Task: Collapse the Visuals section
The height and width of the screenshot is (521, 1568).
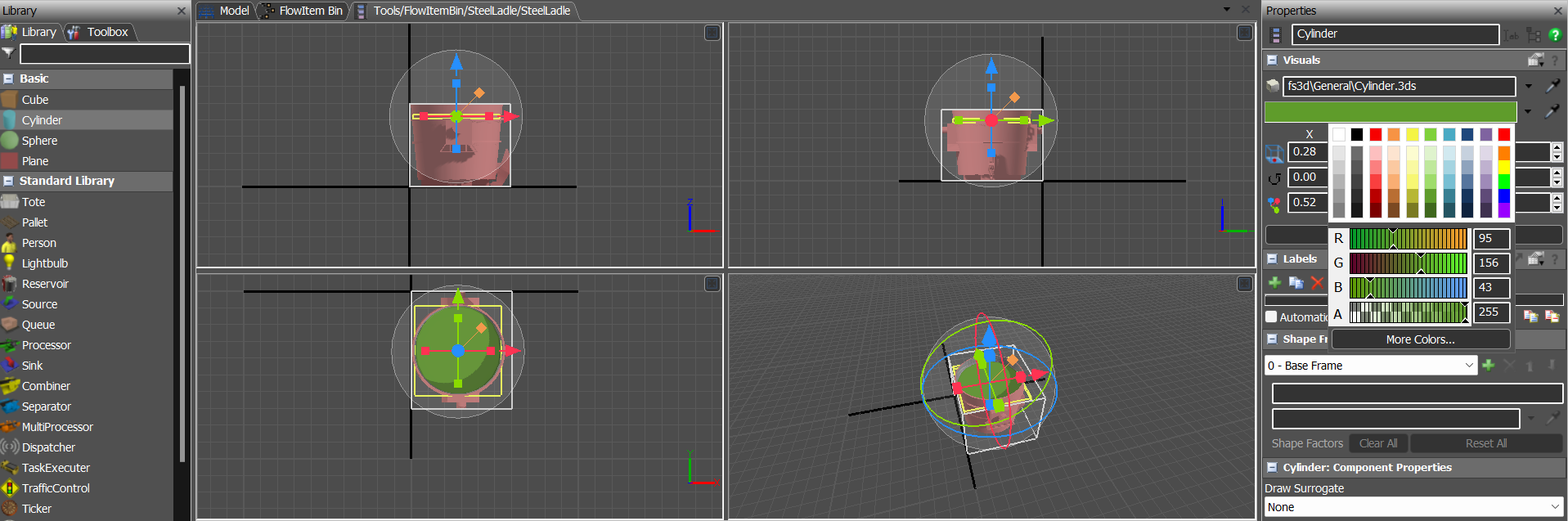Action: click(x=1272, y=60)
